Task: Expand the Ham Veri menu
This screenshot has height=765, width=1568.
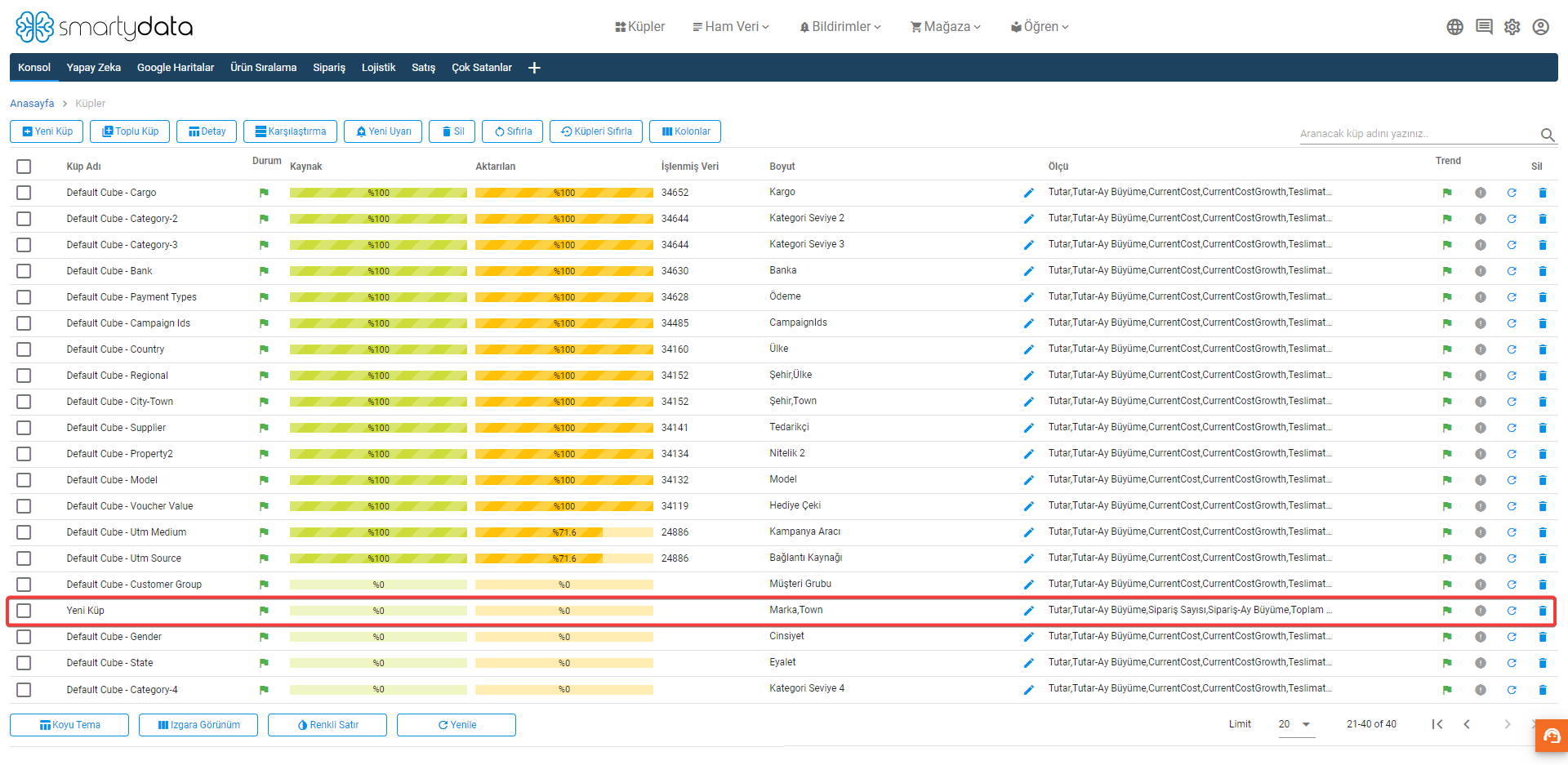Action: (731, 27)
